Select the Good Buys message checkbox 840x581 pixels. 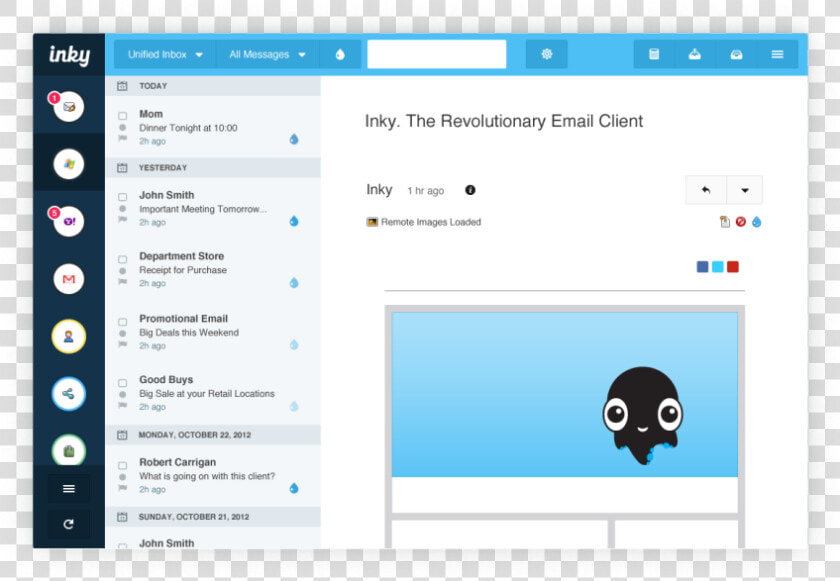click(x=123, y=383)
